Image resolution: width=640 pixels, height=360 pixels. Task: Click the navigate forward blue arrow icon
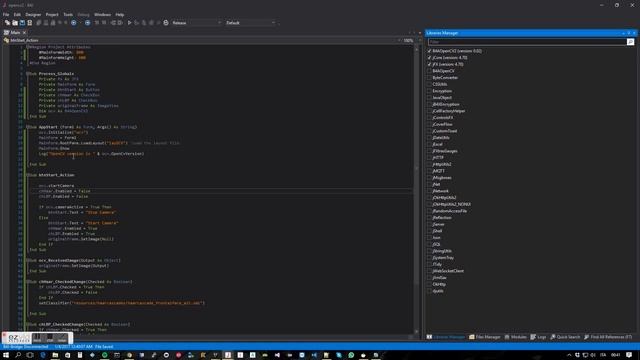tap(87, 23)
